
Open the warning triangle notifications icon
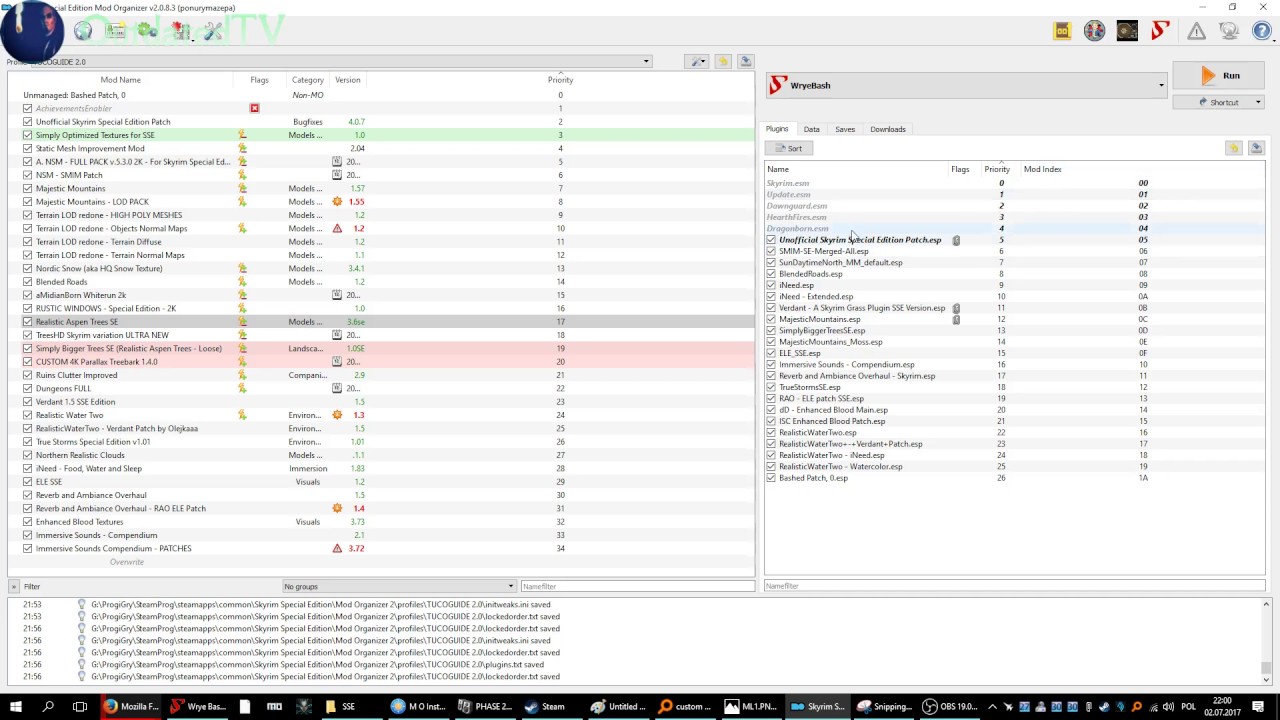coord(1196,31)
